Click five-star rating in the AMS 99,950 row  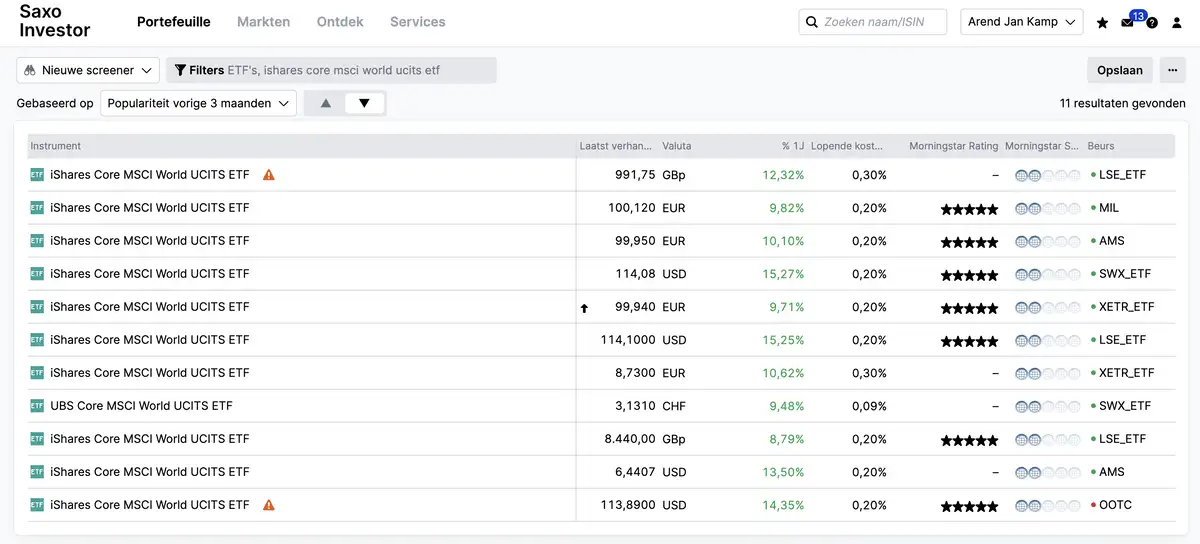tap(969, 242)
